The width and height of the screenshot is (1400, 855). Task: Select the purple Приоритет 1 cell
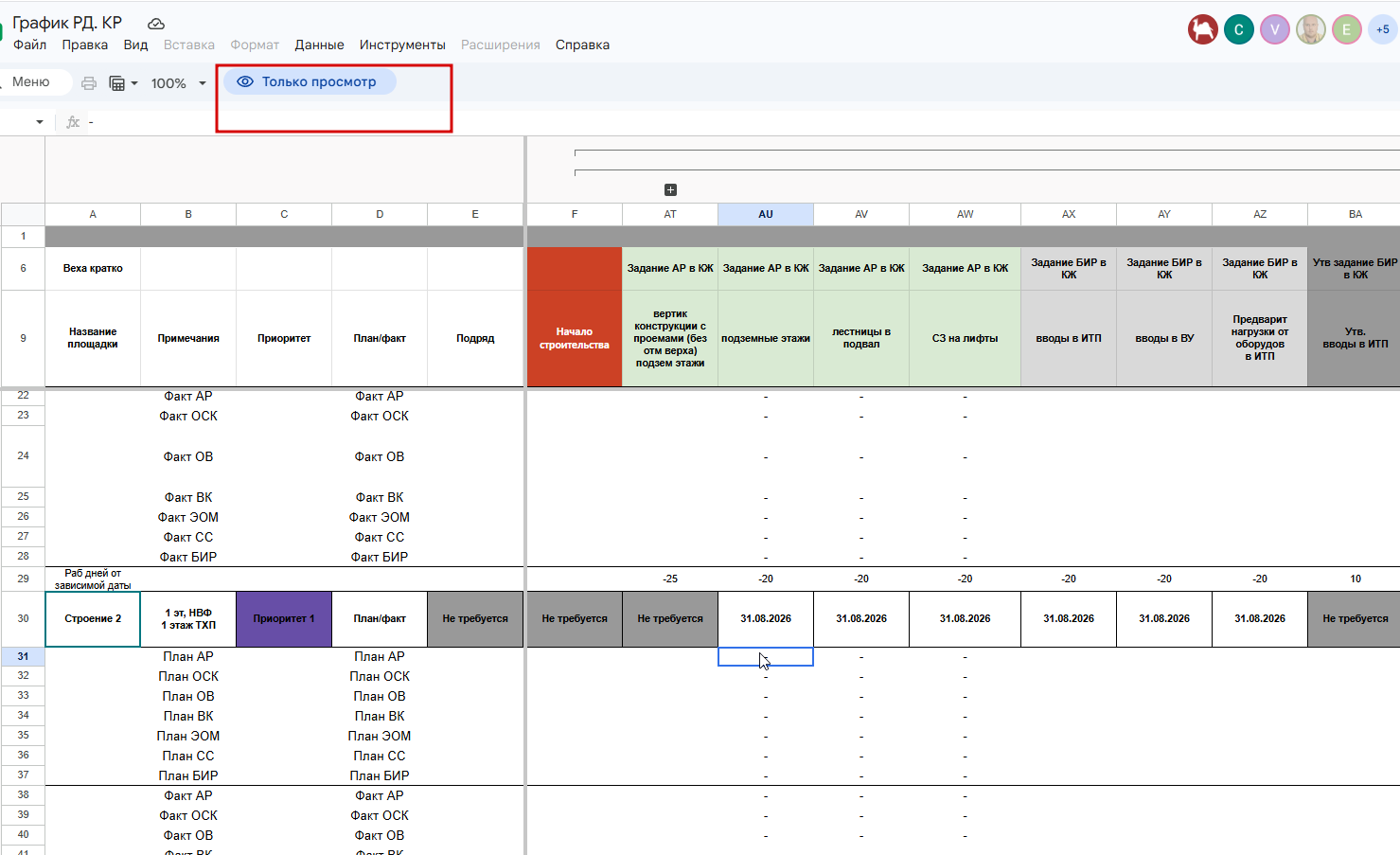pyautogui.click(x=284, y=618)
